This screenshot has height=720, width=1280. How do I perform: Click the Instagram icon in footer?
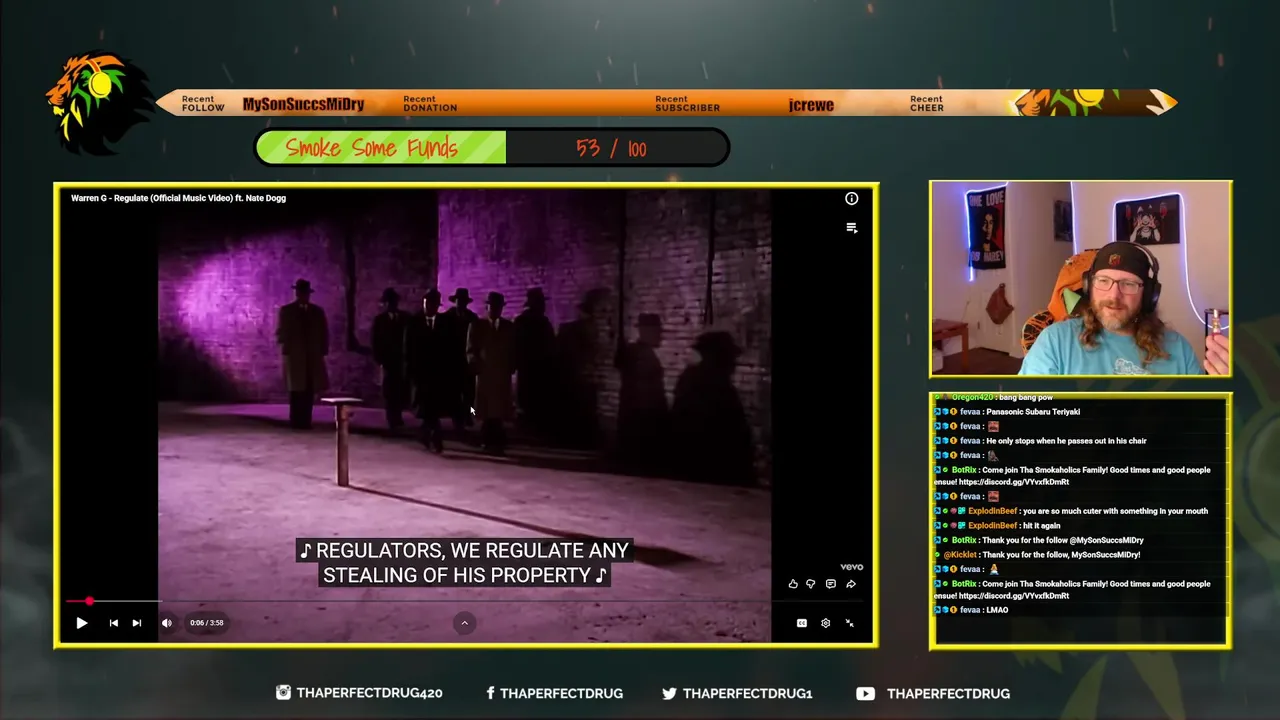(x=283, y=692)
